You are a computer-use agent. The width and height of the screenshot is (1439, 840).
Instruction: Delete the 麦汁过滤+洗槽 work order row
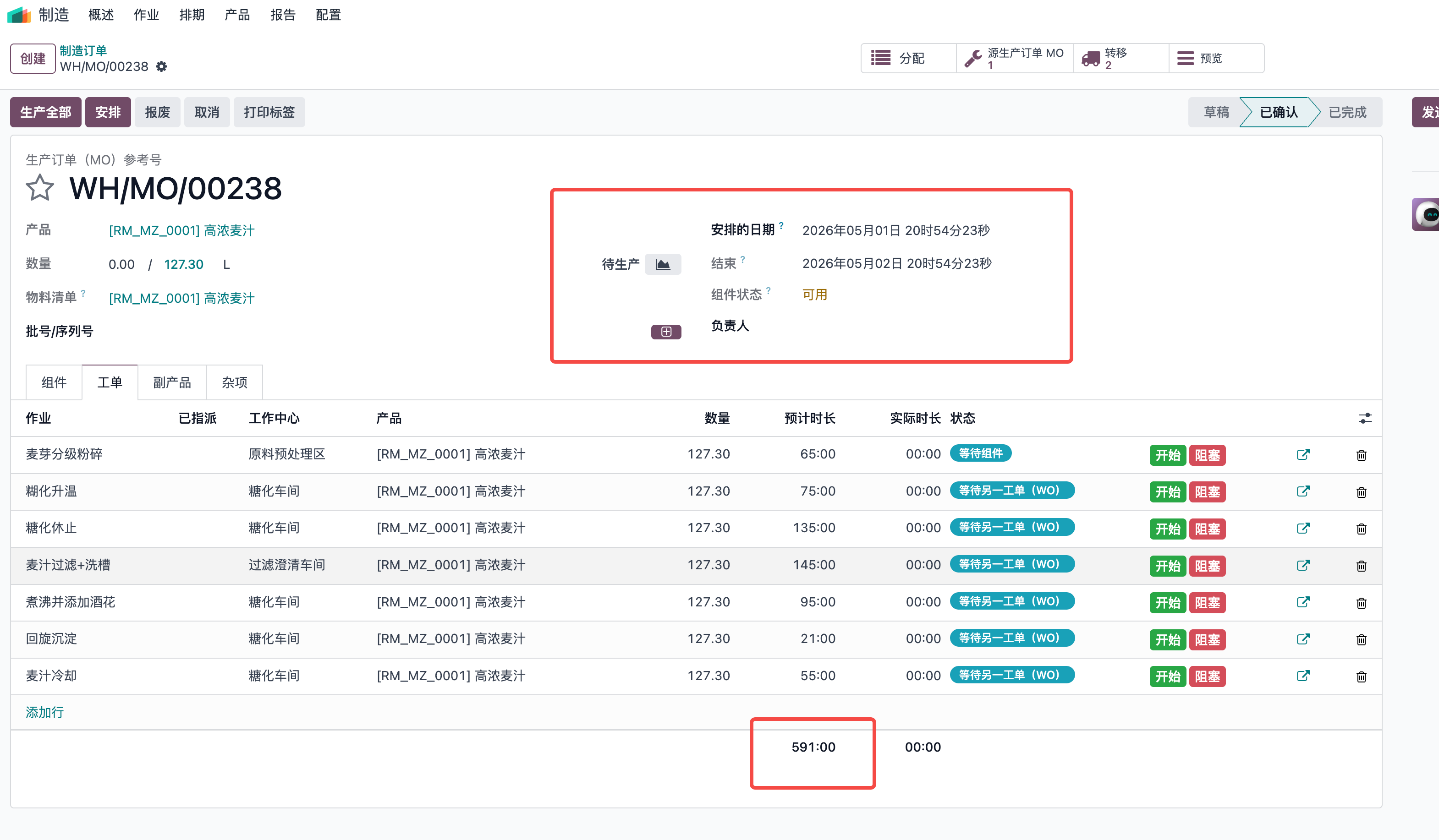[x=1362, y=566]
